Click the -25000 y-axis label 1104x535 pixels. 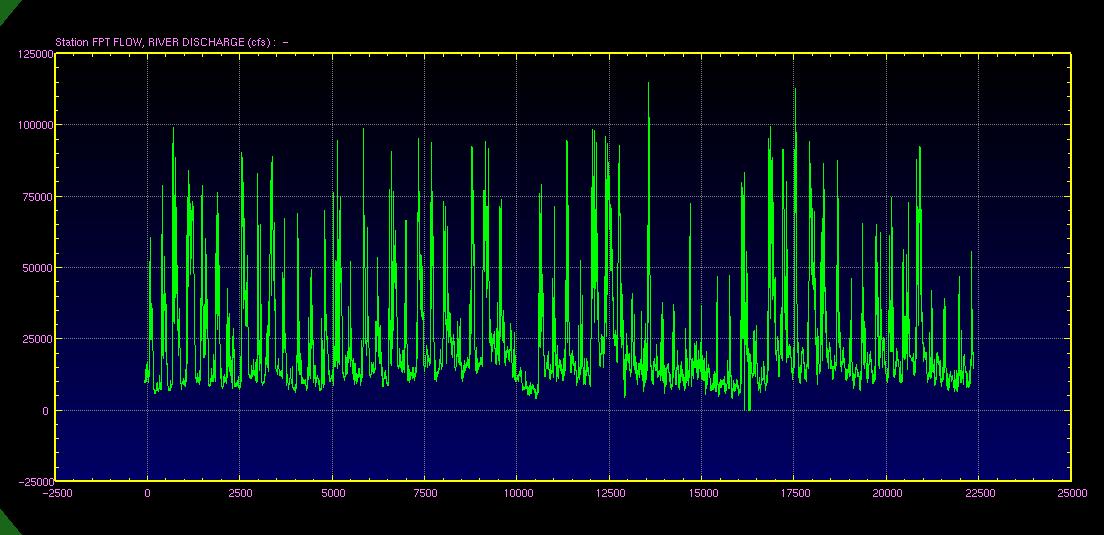point(37,482)
